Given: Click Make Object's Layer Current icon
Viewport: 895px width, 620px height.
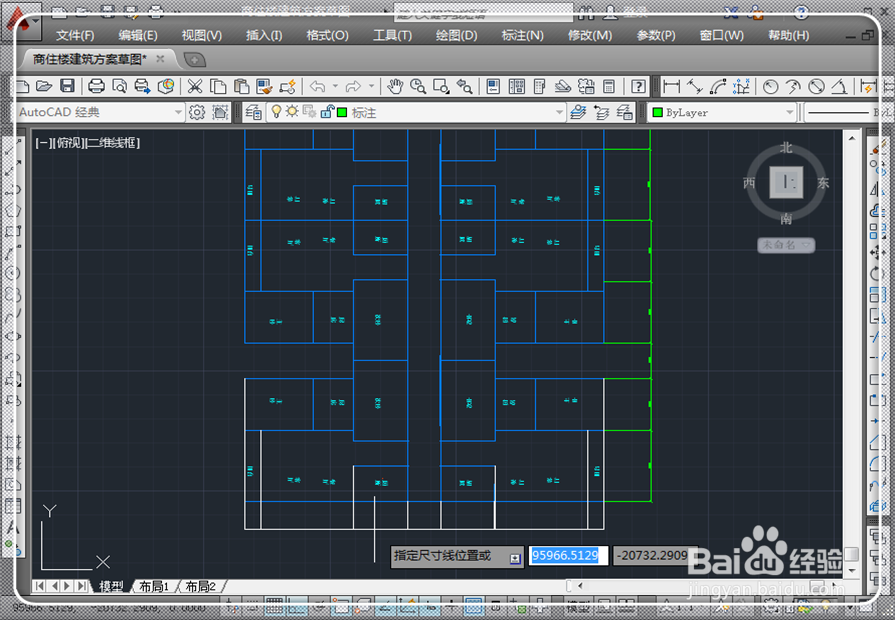Looking at the screenshot, I should coord(578,112).
